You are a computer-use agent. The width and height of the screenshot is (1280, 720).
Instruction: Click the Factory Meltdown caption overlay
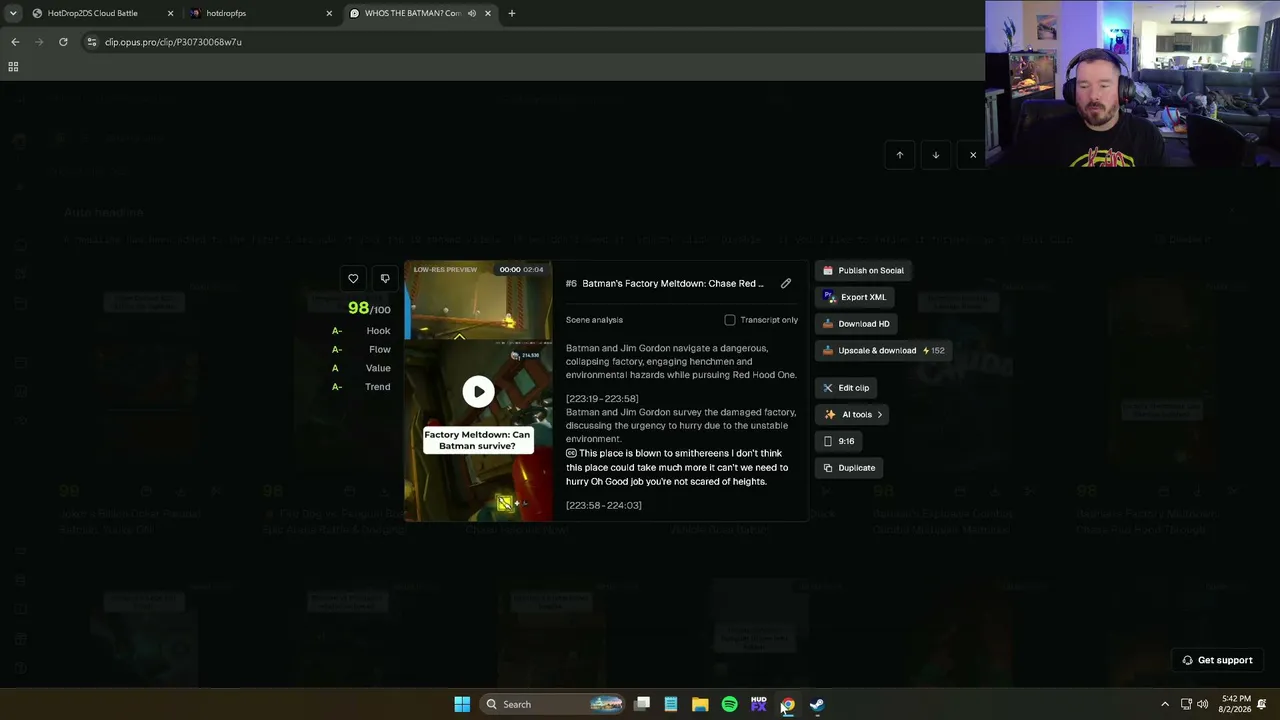click(x=477, y=440)
